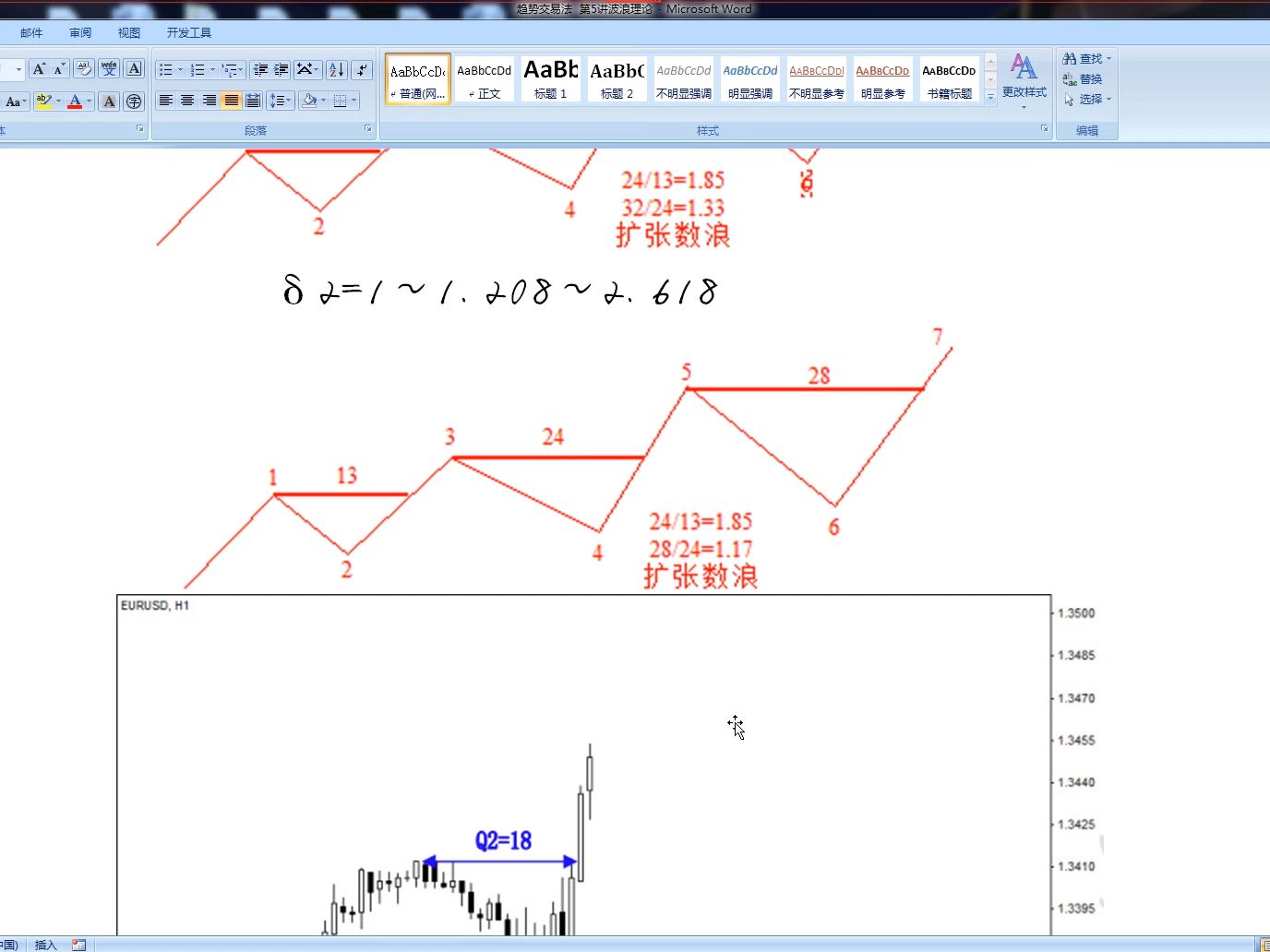This screenshot has height=952, width=1270.
Task: Decrease paragraph indent
Action: pos(260,70)
